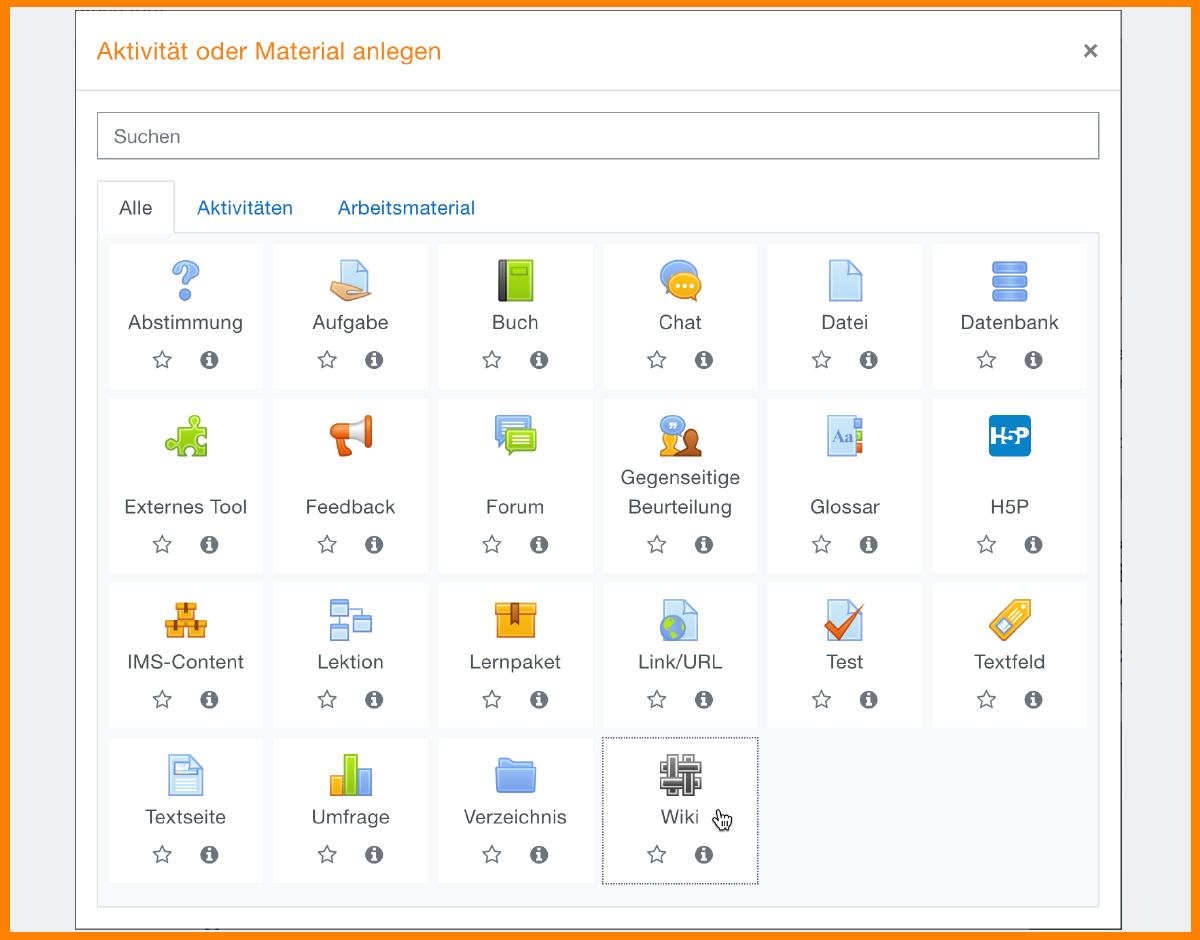Open info details for Lektion
The height and width of the screenshot is (940, 1200).
[x=374, y=700]
